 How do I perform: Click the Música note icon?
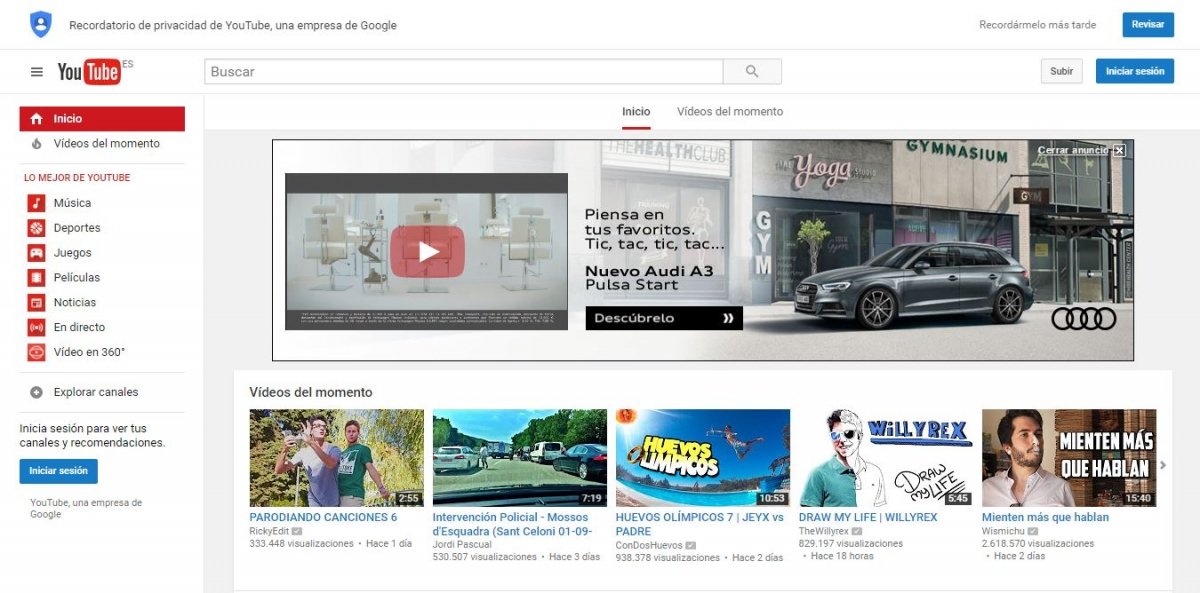[x=36, y=203]
